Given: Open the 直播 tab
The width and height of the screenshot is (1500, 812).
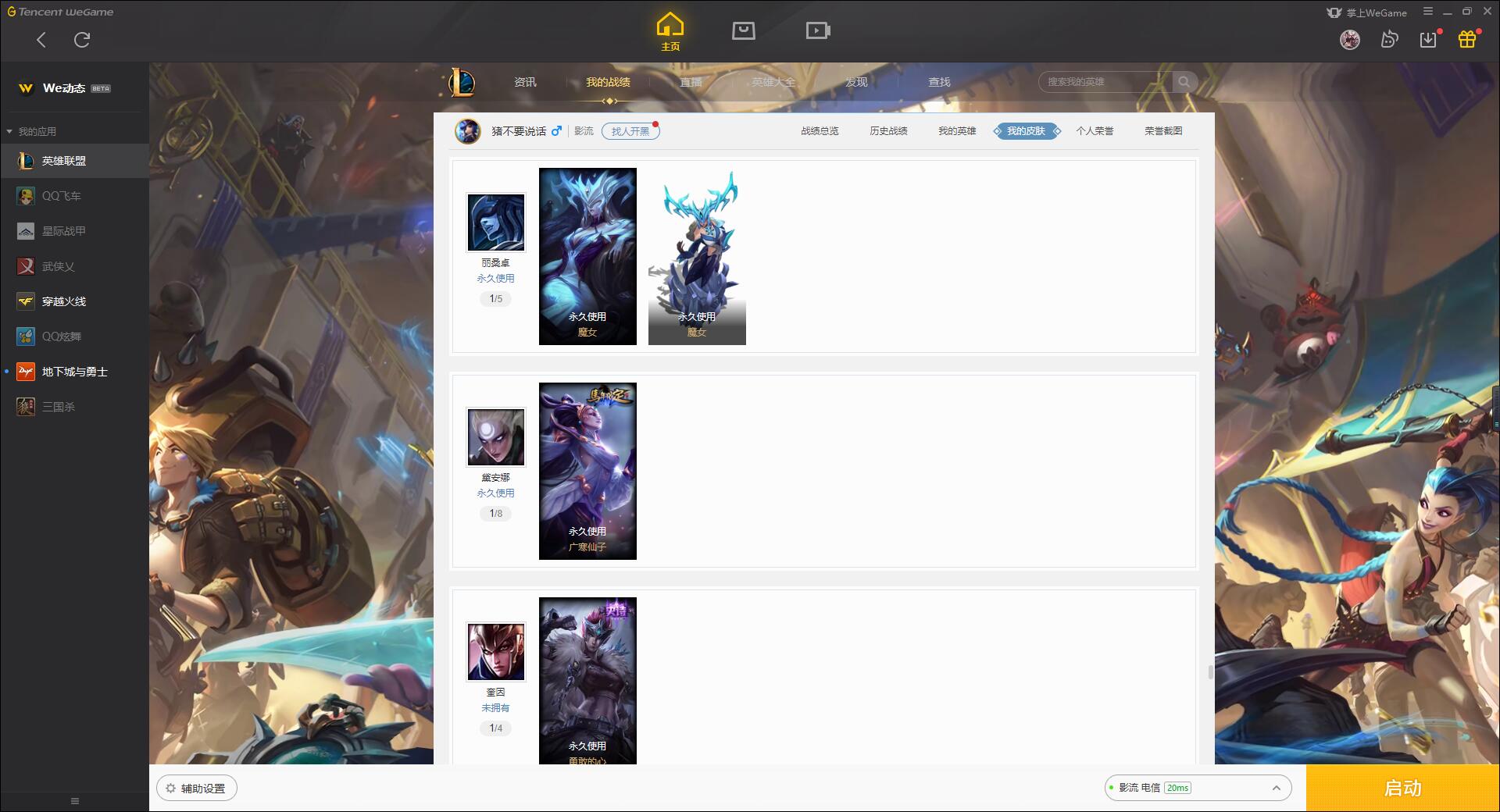Looking at the screenshot, I should pos(691,82).
